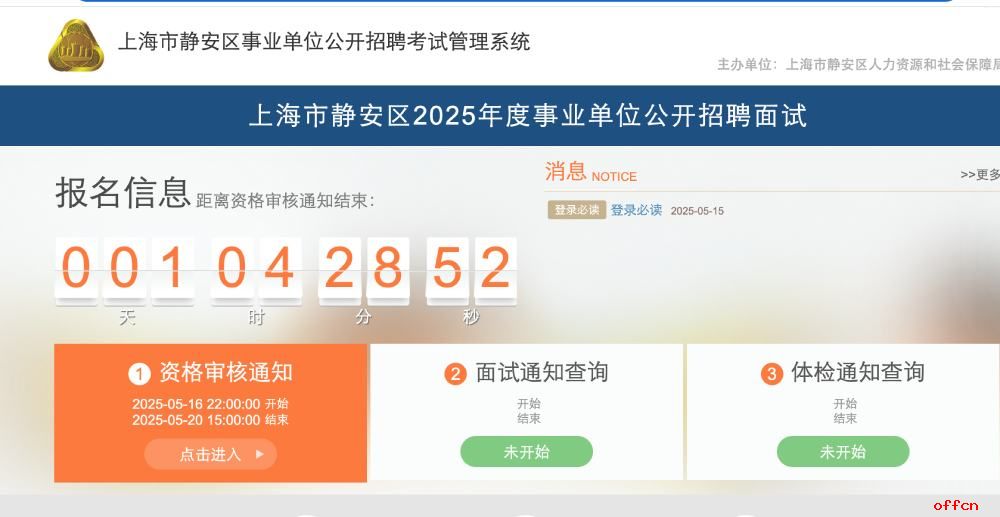1000x517 pixels.
Task: Click the golden system logo emblem
Action: (76, 45)
